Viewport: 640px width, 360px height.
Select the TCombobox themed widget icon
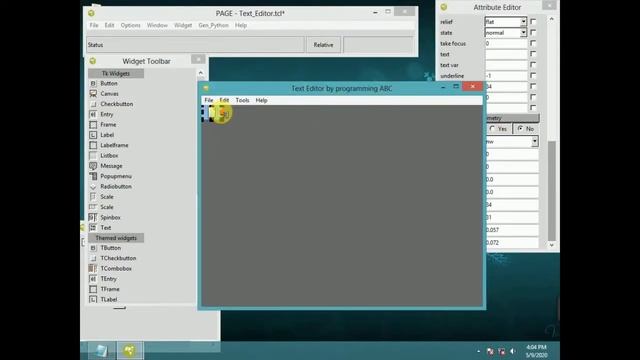pyautogui.click(x=93, y=269)
